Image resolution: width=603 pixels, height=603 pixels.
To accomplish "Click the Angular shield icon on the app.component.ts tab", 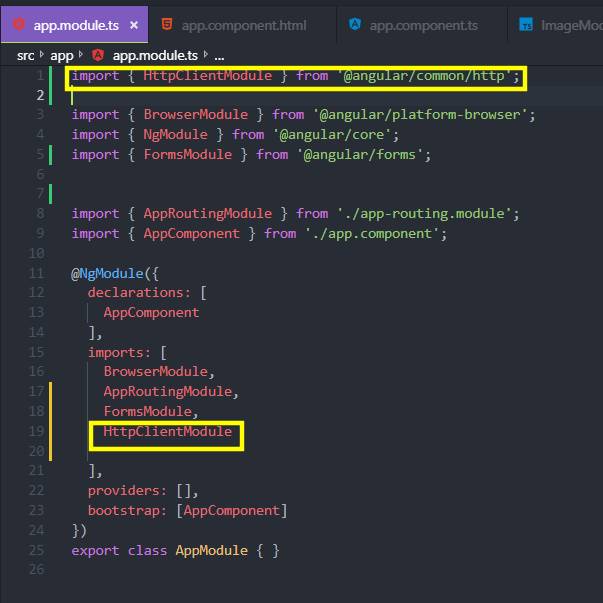I will click(x=355, y=24).
